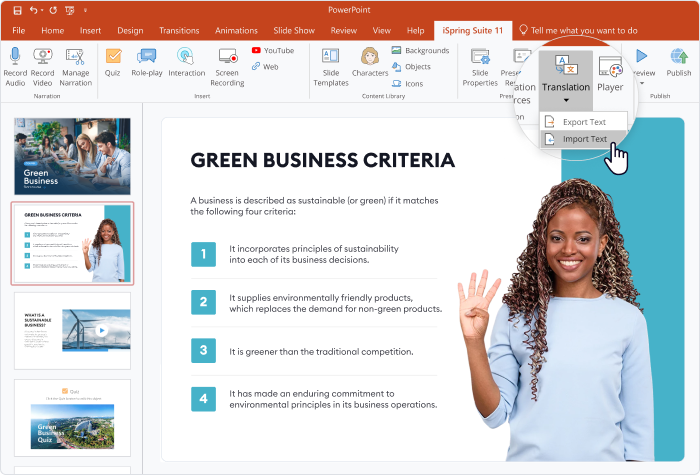
Task: Click the numbered box 1 on the slide
Action: coord(204,254)
